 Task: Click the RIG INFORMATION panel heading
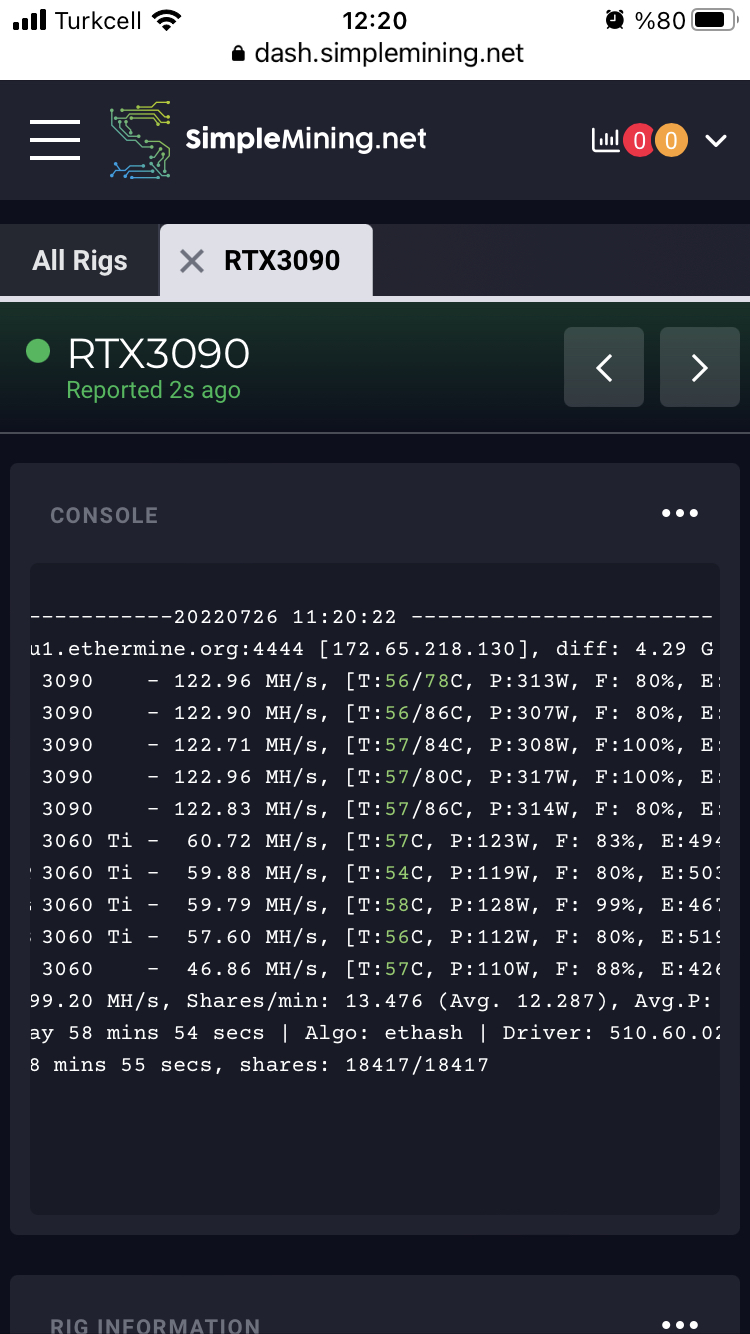(155, 1326)
